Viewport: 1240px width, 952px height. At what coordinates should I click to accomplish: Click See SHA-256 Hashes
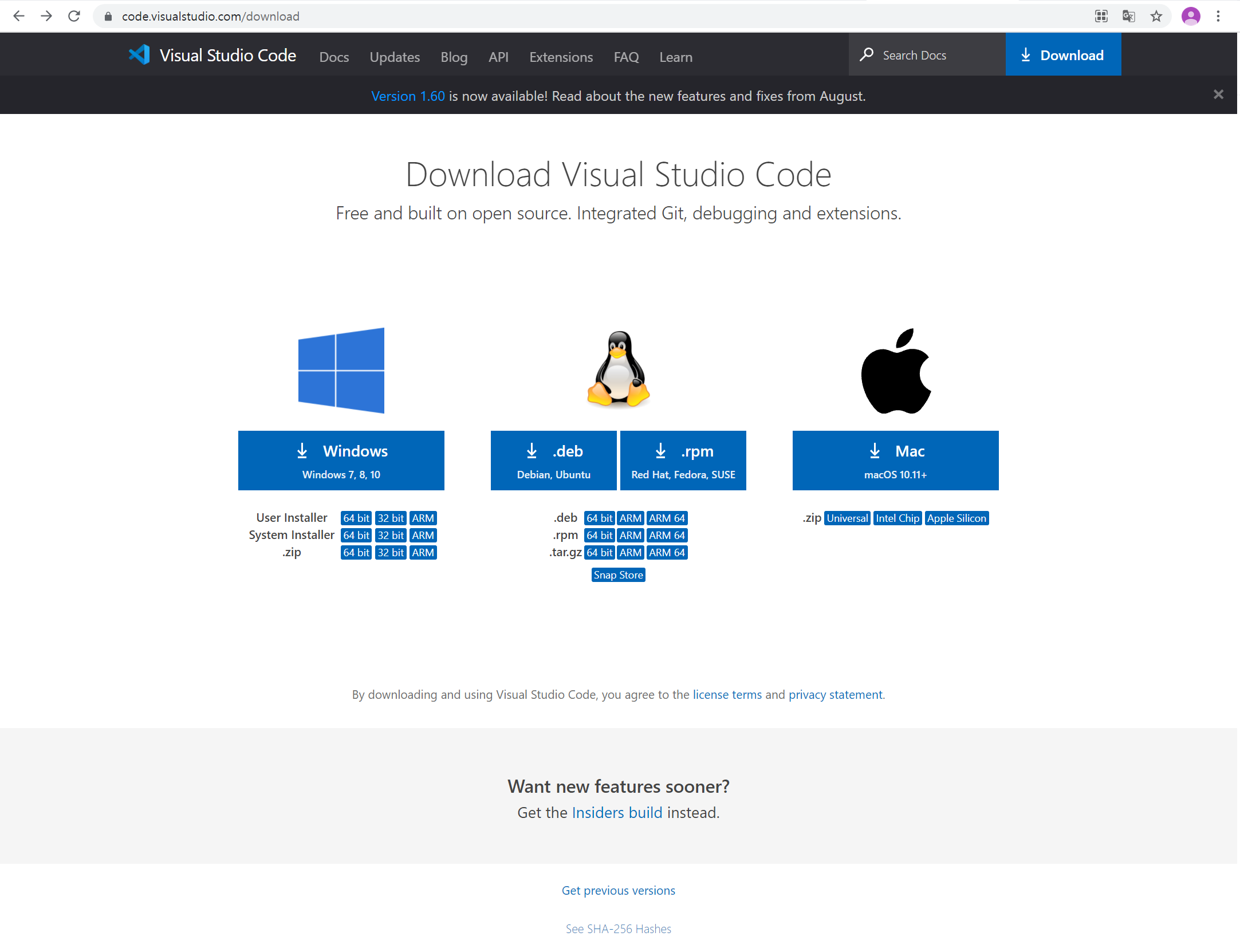619,929
